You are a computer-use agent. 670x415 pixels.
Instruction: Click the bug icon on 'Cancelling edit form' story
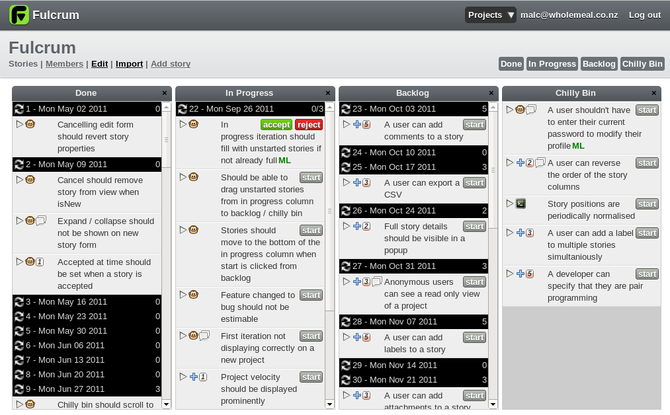tap(30, 124)
